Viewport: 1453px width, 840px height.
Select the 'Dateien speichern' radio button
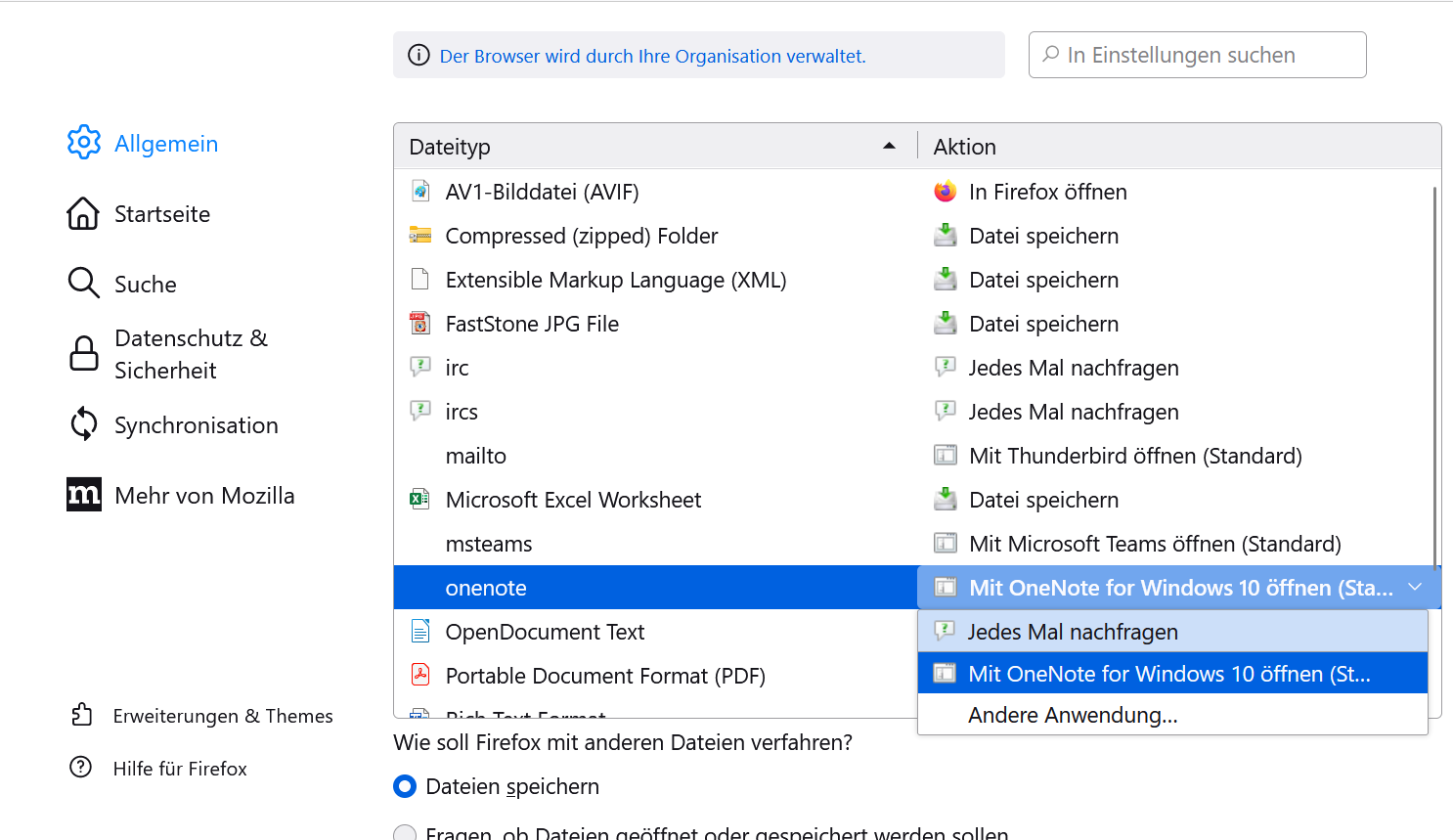tap(405, 786)
